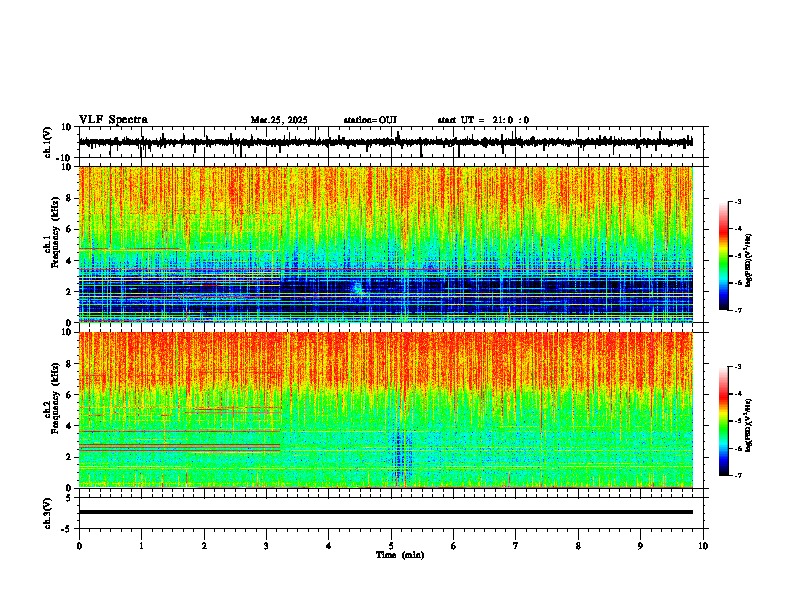Select the "start UT = 21:0 :0" text

pos(483,120)
